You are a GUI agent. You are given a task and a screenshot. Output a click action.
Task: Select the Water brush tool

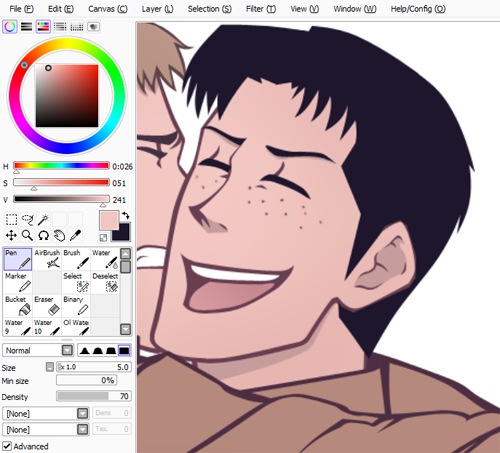[105, 259]
